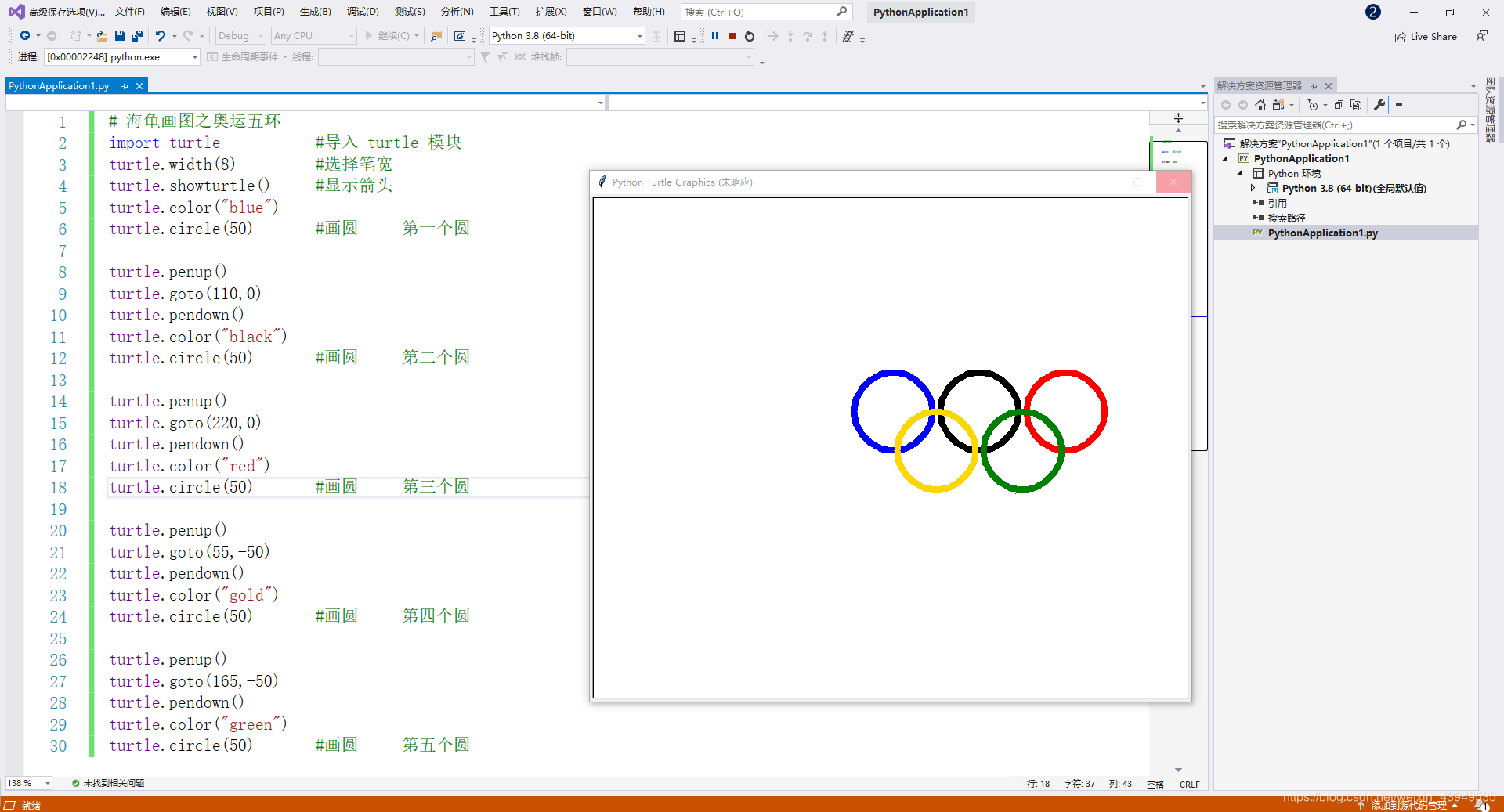Select the 引用 node in Solution Explorer
The height and width of the screenshot is (812, 1504).
pyautogui.click(x=1277, y=203)
